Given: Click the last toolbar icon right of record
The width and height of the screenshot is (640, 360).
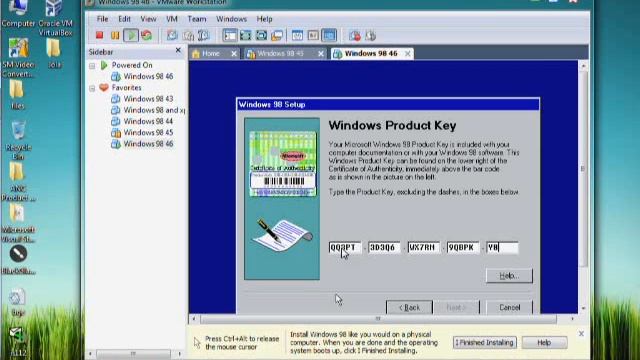Looking at the screenshot, I should [371, 35].
